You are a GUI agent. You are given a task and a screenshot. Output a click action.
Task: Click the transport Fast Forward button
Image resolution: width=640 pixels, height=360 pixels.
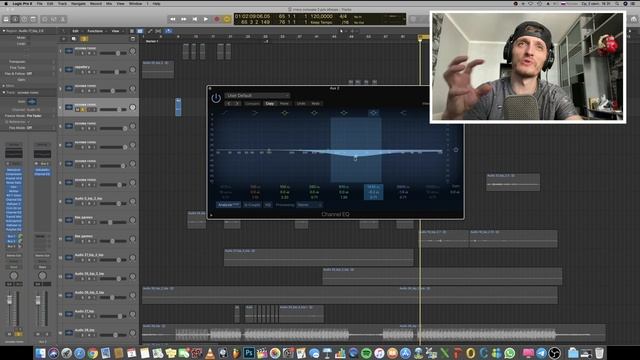pos(184,19)
